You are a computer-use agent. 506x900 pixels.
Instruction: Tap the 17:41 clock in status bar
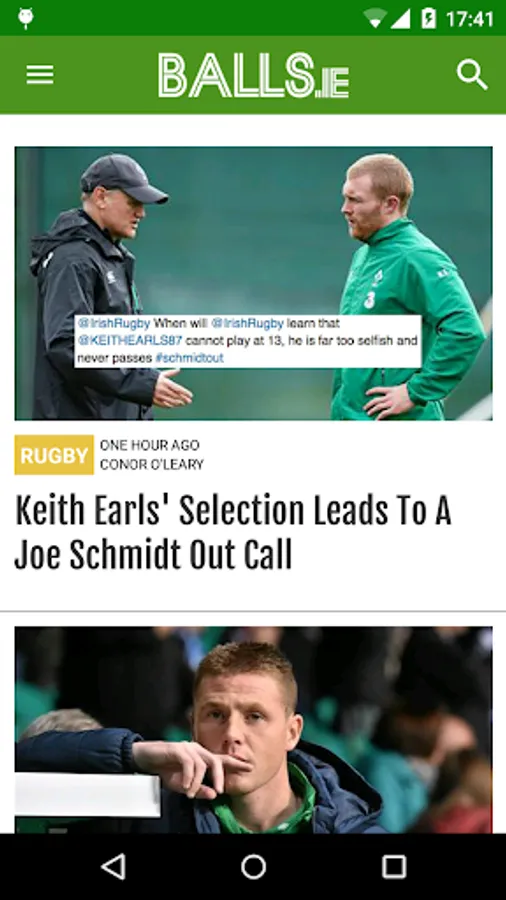pyautogui.click(x=469, y=19)
